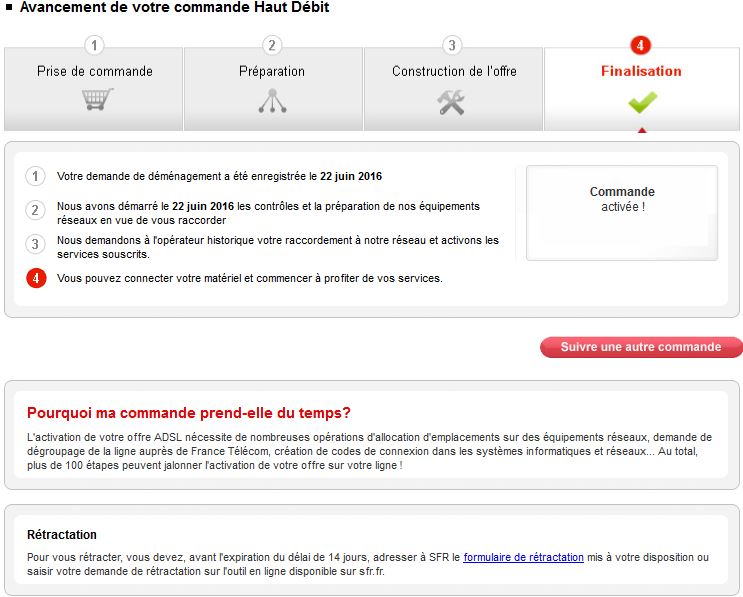This screenshot has height=597, width=743.
Task: Click numbered bullet 1 beside déménagement request line
Action: 36,176
